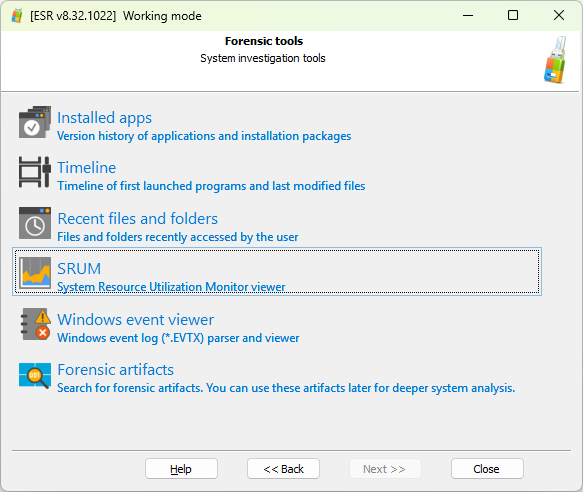Click the SRUM chart graph icon

click(35, 273)
